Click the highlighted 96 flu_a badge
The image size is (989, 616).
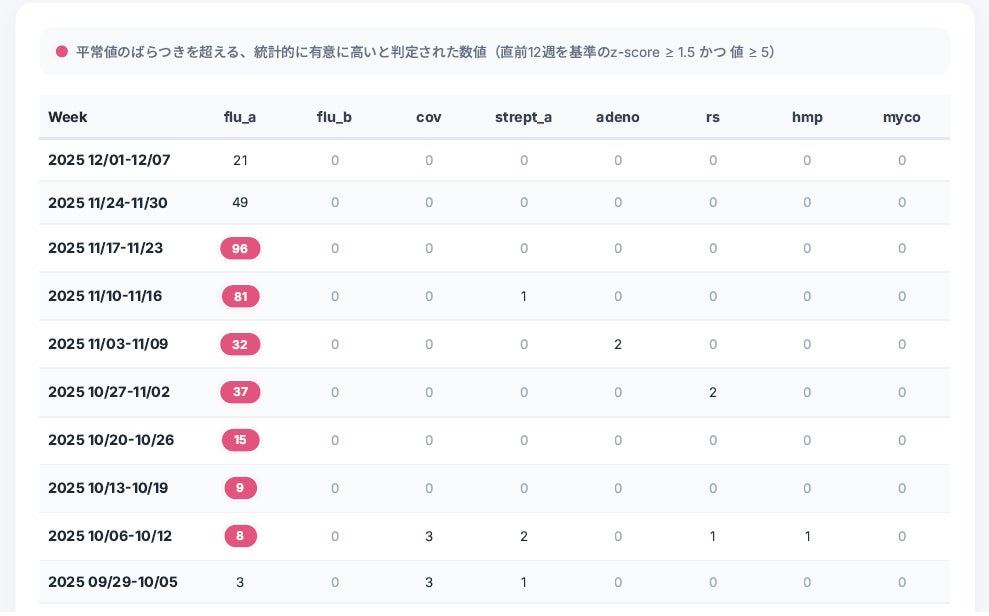[240, 248]
